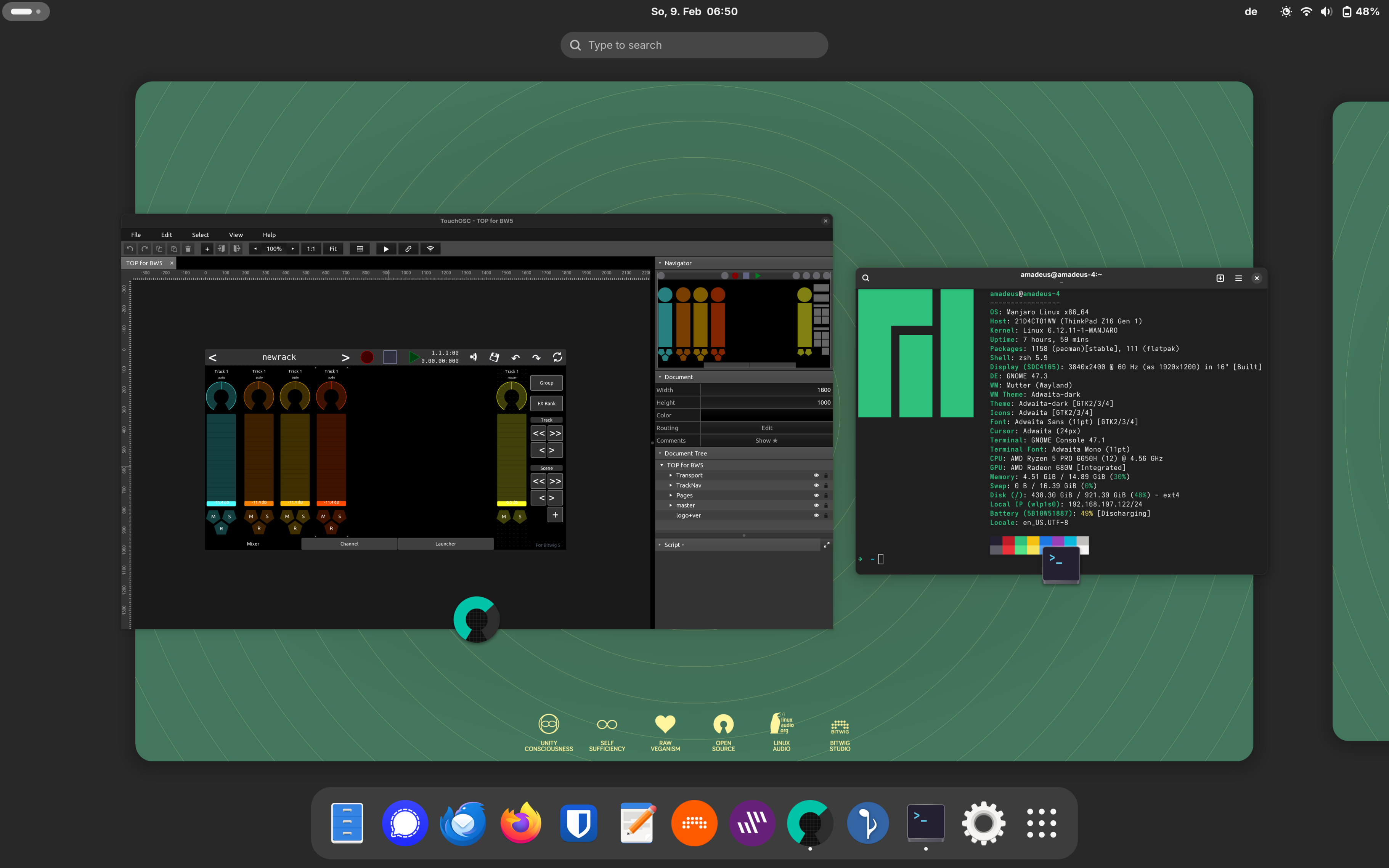Click the trash delete icon in toolbar
This screenshot has width=1389, height=868.
pyautogui.click(x=188, y=249)
